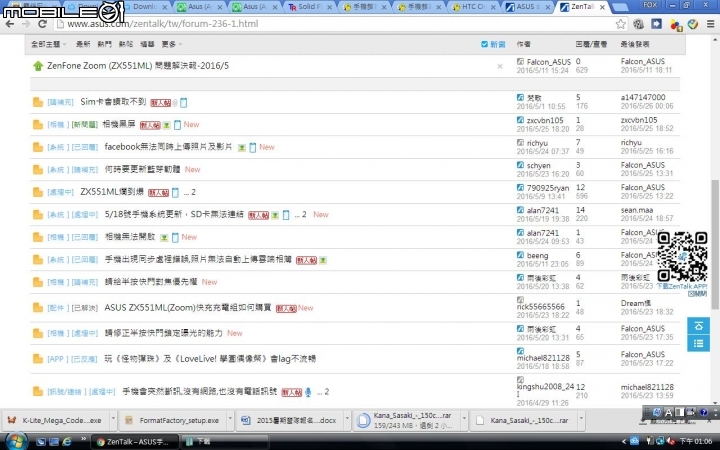The image size is (720, 450).
Task: Select the 精華 filter tab
Action: tap(147, 44)
